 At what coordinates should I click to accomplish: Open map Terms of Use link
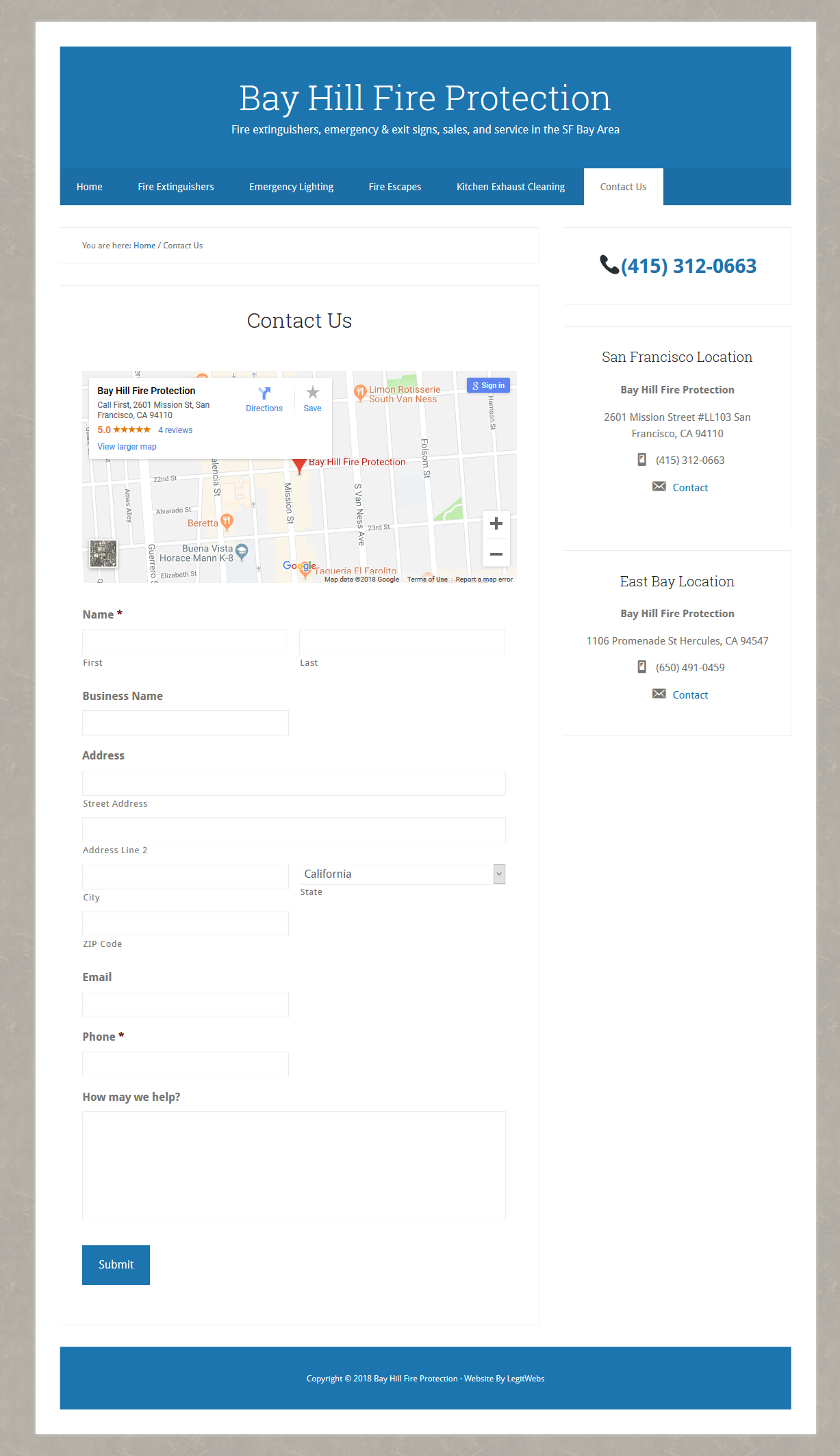tap(427, 580)
